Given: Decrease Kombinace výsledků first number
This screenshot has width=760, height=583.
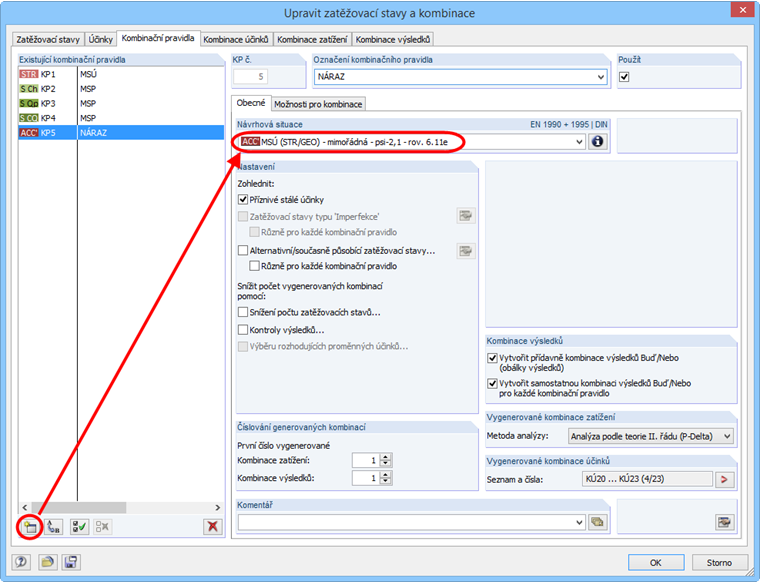Looking at the screenshot, I should 385,482.
